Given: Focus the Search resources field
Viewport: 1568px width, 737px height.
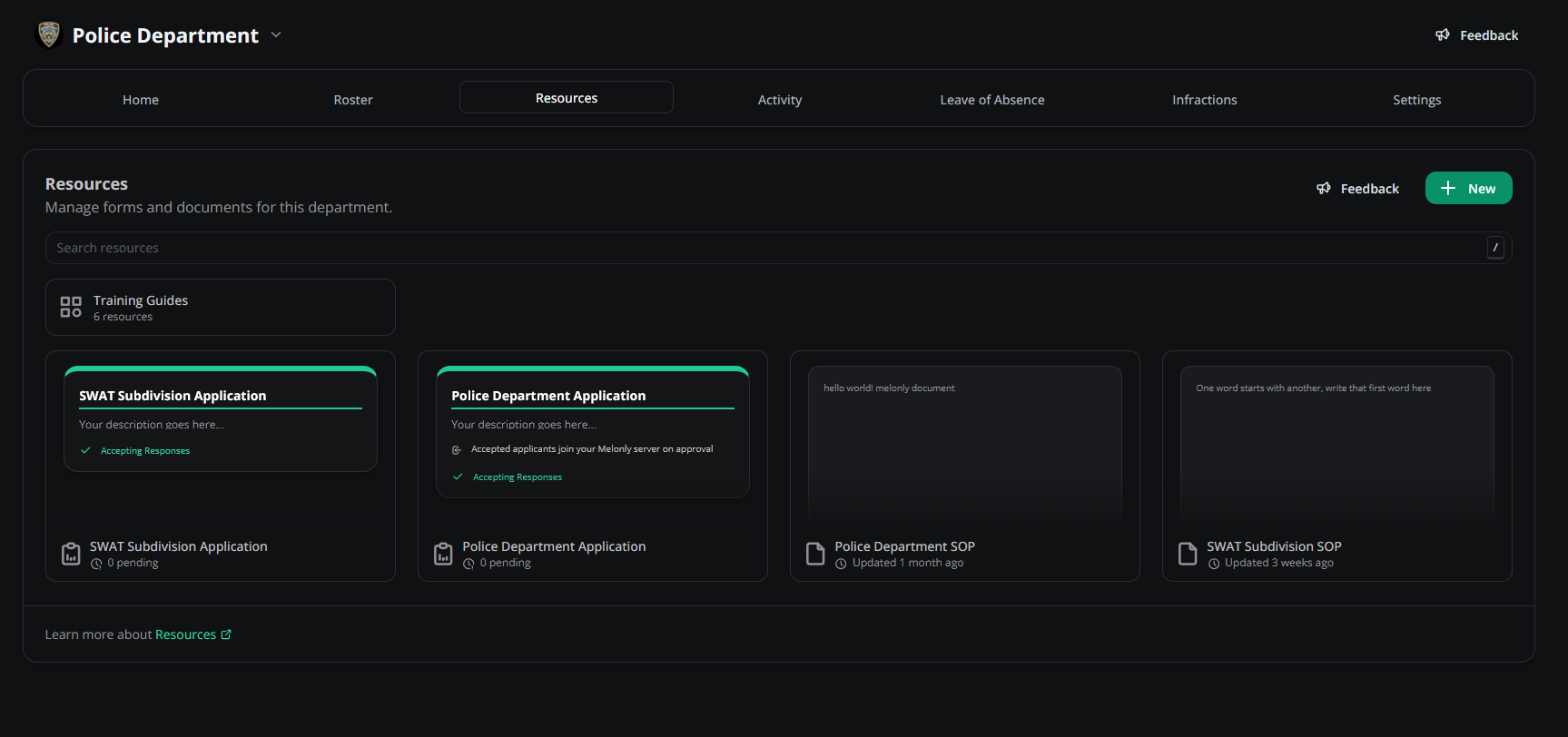Looking at the screenshot, I should pos(763,248).
